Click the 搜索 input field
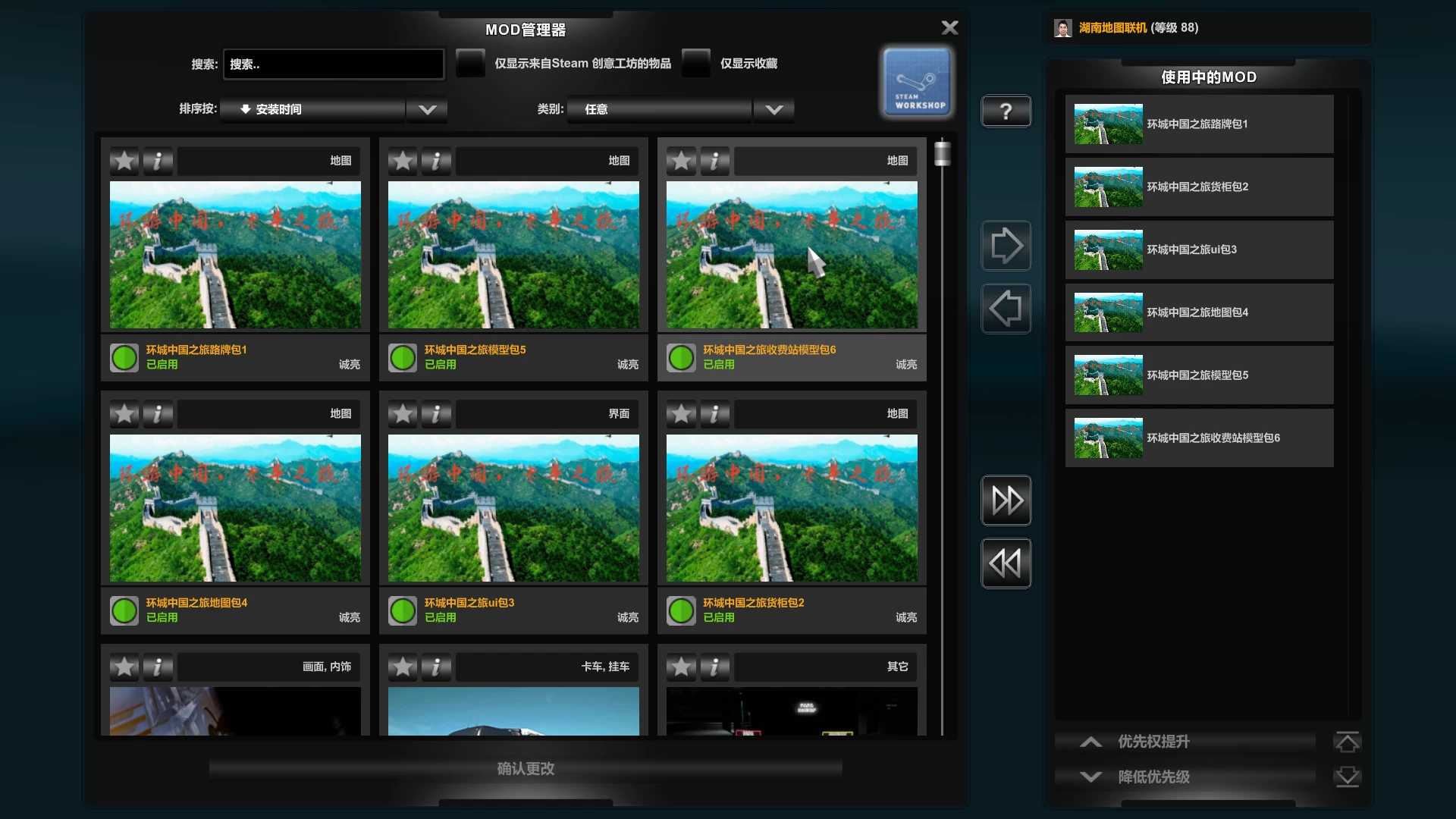 (x=334, y=64)
